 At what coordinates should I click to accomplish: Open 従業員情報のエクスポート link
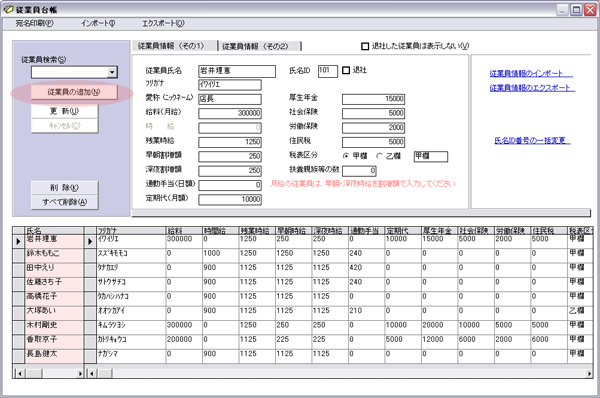pos(532,88)
